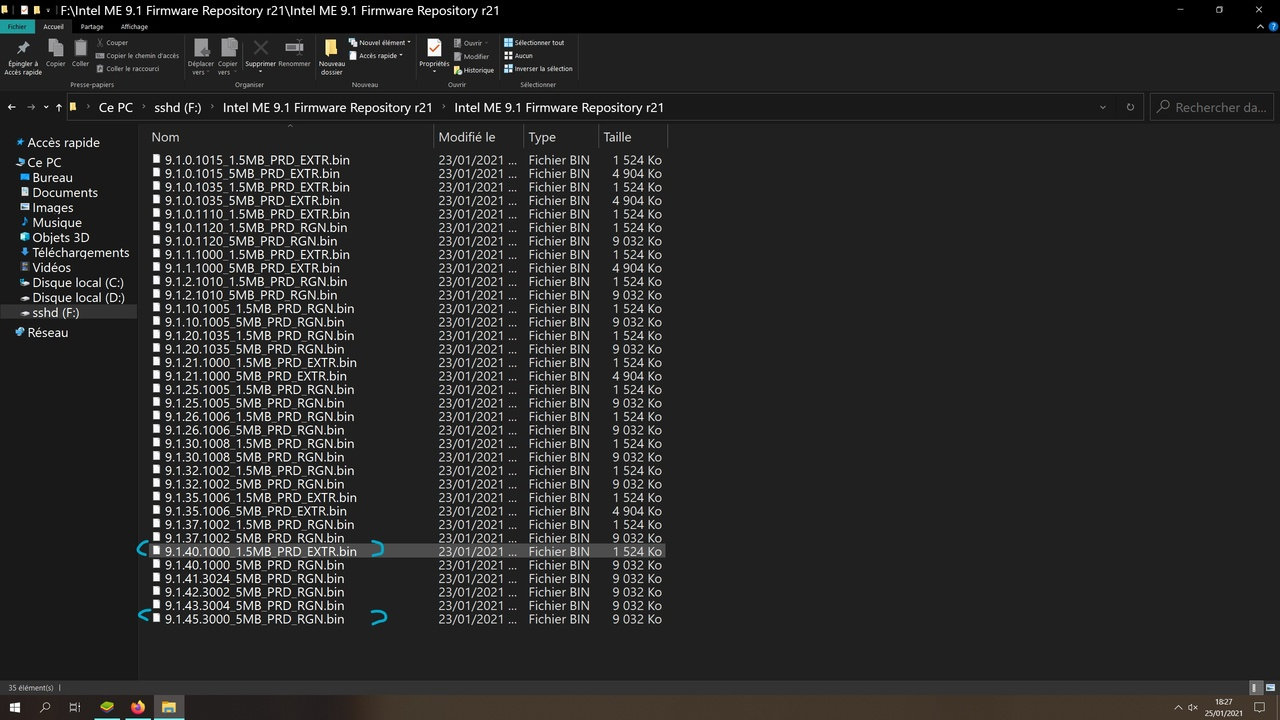Sort by the Nom column header
The image size is (1280, 720).
[290, 137]
